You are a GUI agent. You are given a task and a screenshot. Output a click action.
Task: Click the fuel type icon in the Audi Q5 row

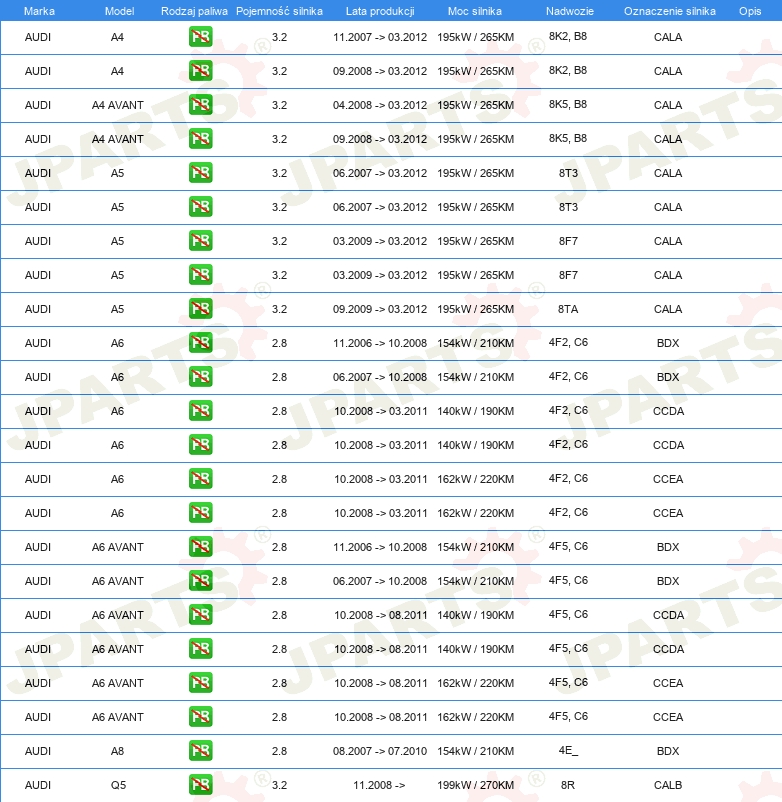(x=200, y=785)
